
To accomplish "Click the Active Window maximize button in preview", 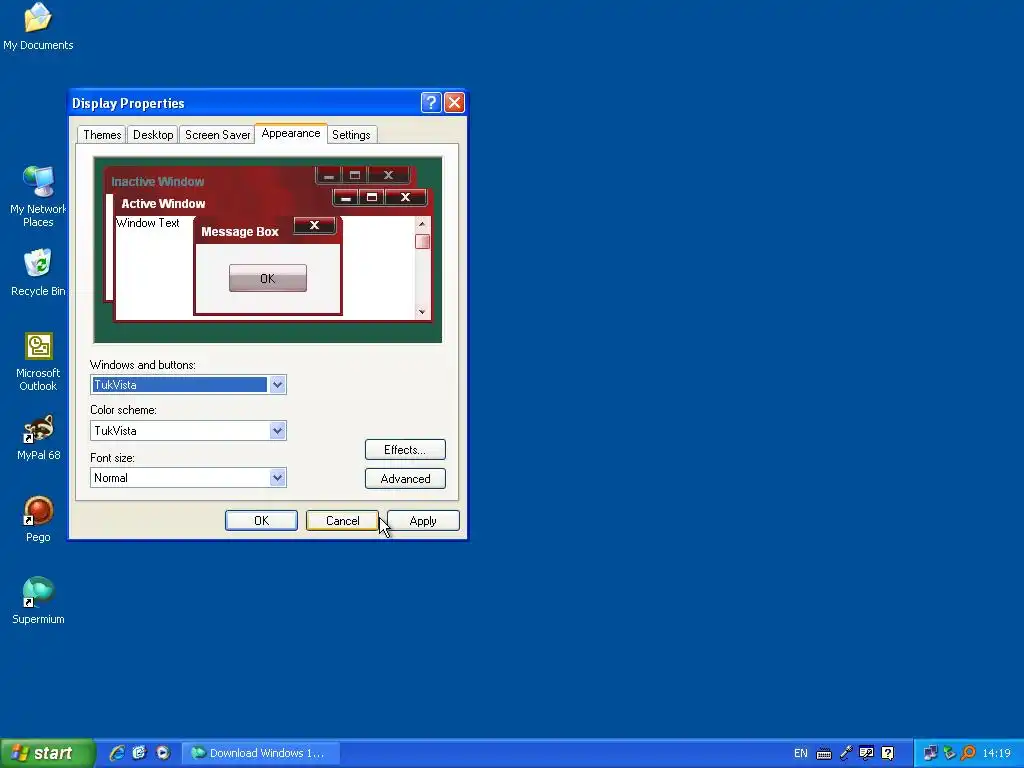I will pos(372,197).
